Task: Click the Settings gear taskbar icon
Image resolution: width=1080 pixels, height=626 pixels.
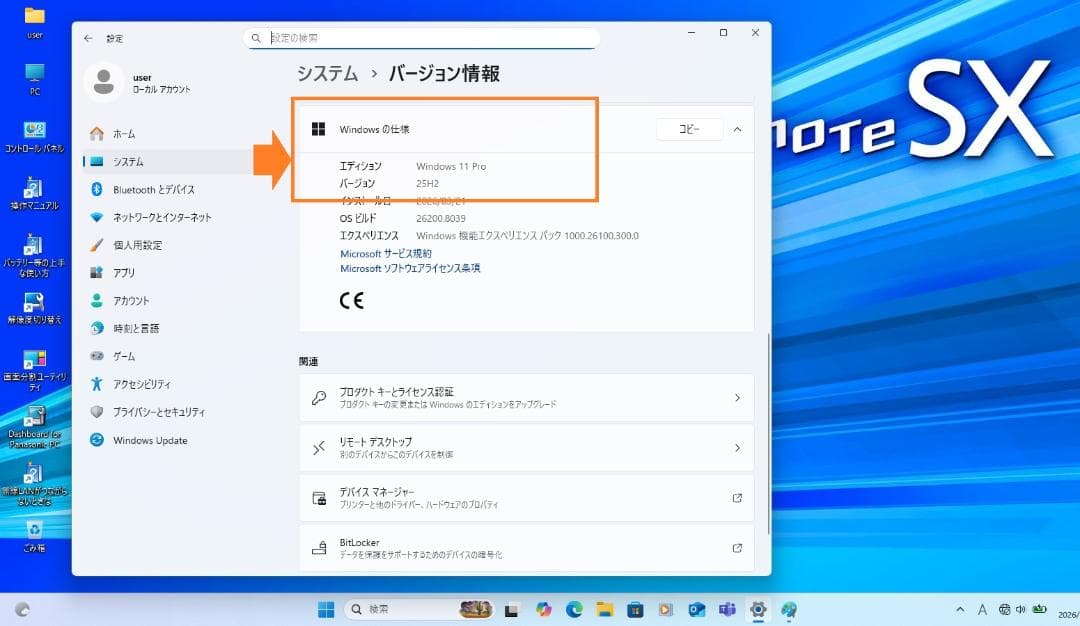Action: coord(758,609)
